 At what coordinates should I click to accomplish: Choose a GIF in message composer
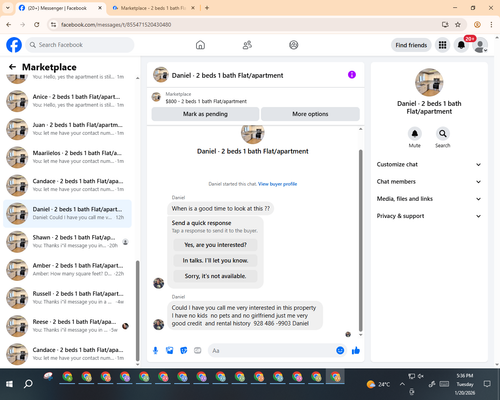[198, 350]
